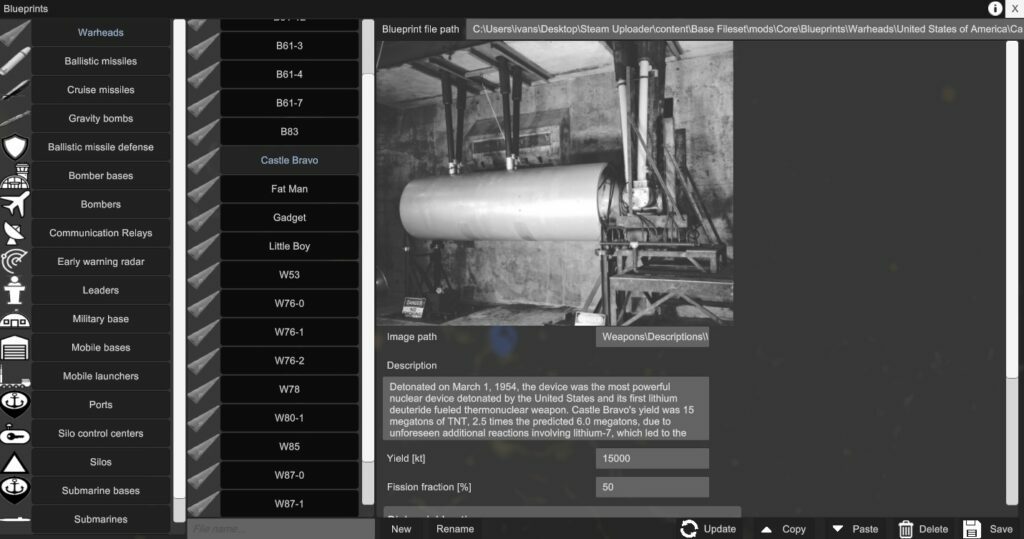Click the File name input box
This screenshot has width=1024, height=539.
pos(280,529)
